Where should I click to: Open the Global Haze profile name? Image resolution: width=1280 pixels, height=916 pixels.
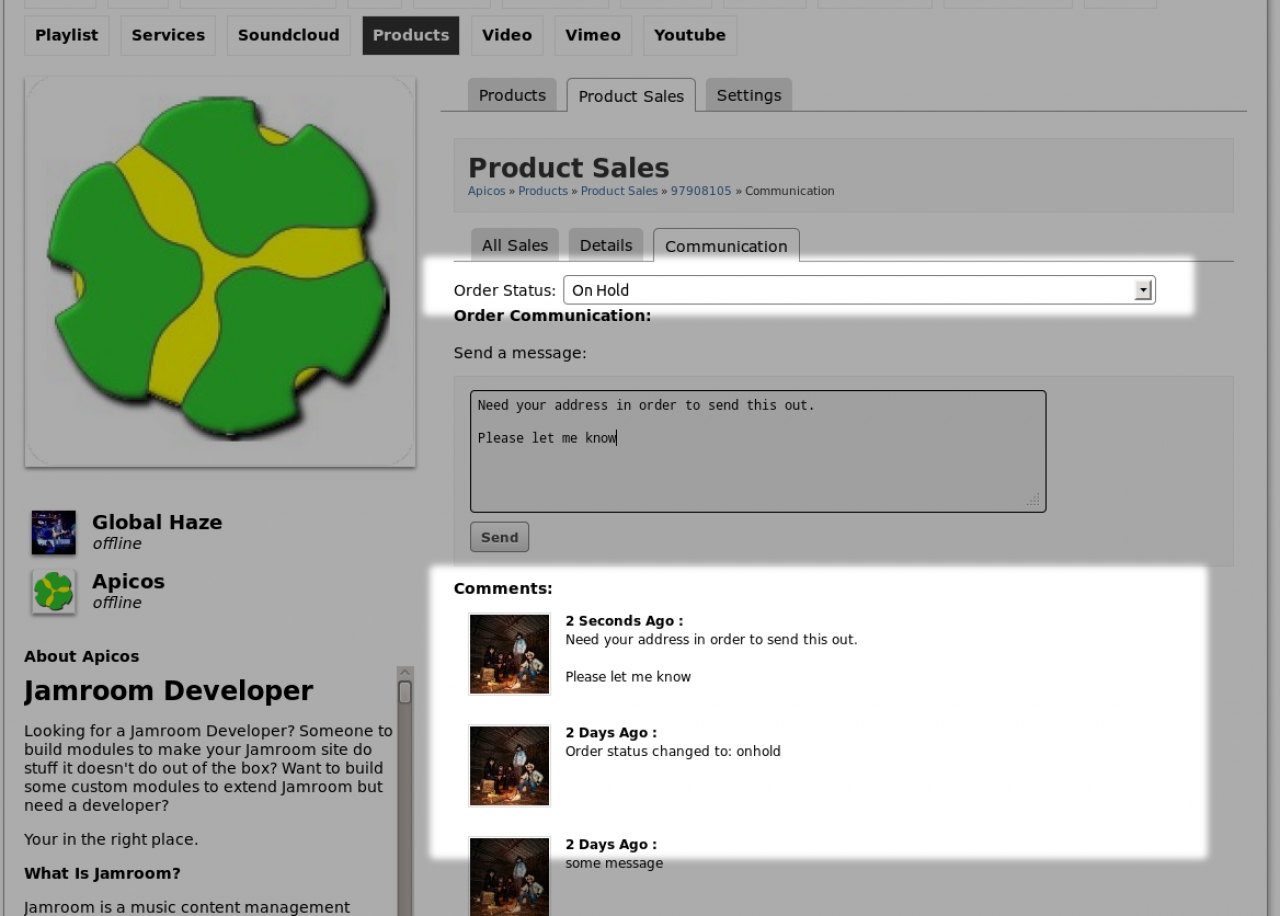(157, 522)
